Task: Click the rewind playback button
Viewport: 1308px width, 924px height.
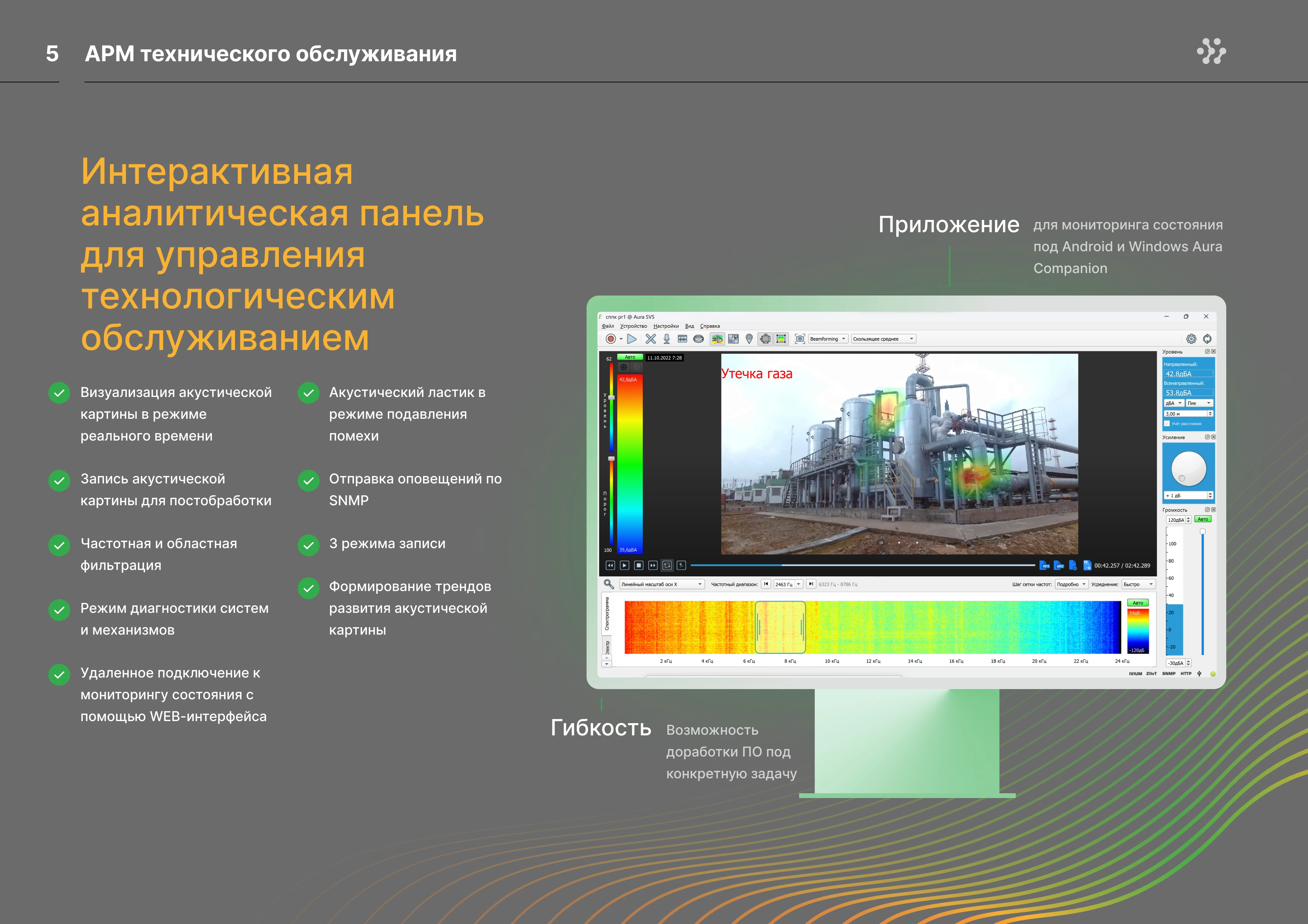Action: pyautogui.click(x=610, y=565)
